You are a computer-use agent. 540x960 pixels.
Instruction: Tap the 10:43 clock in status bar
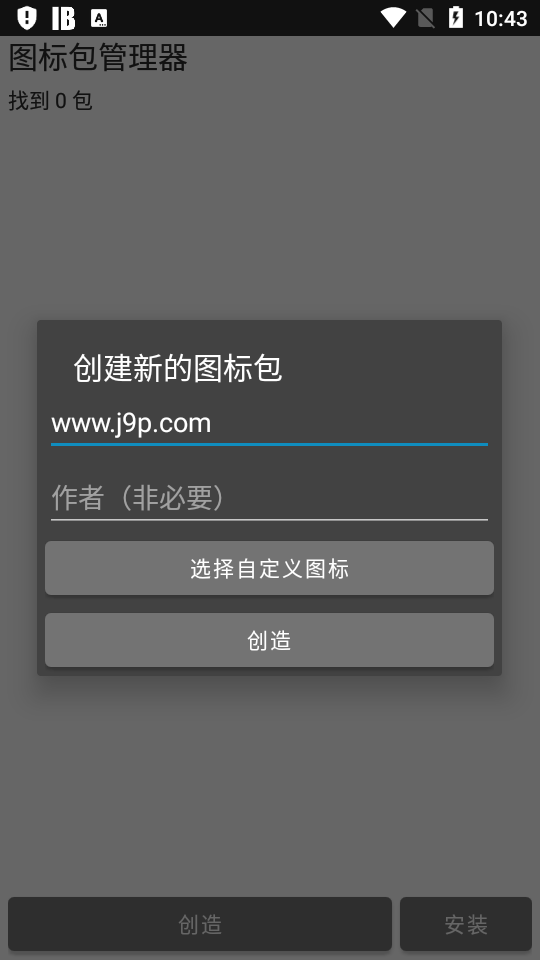(x=500, y=18)
